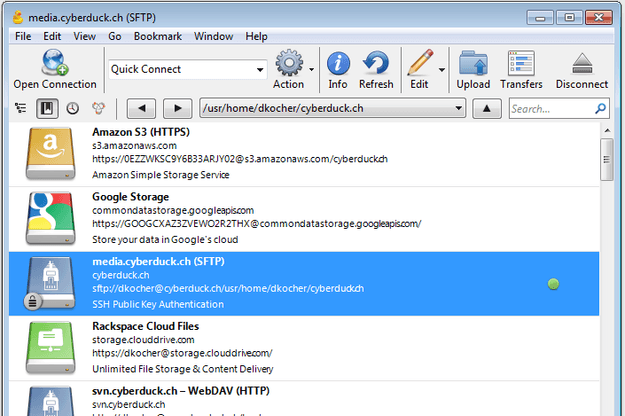Switch to outline browser view
This screenshot has height=416, width=625.
coord(20,108)
